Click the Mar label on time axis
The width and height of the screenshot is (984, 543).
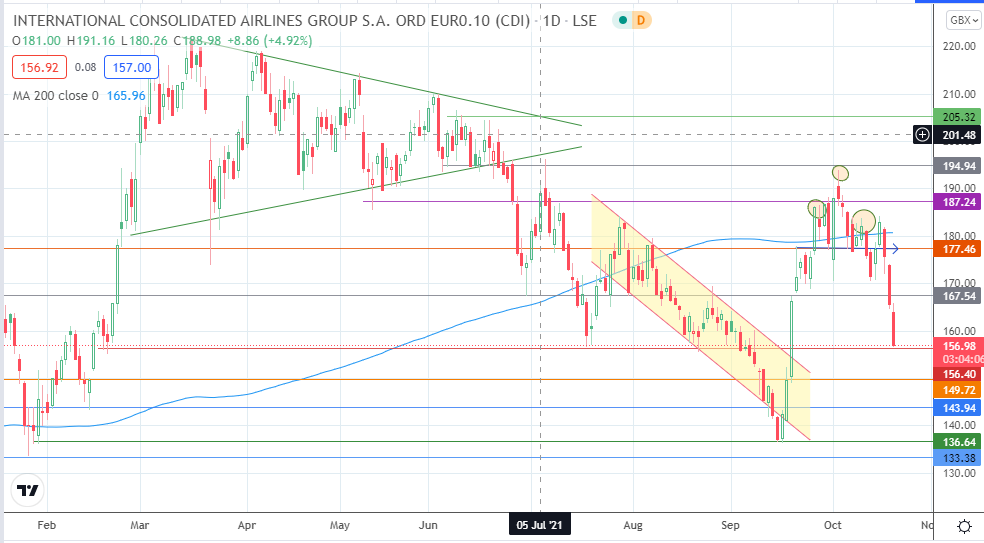click(139, 525)
